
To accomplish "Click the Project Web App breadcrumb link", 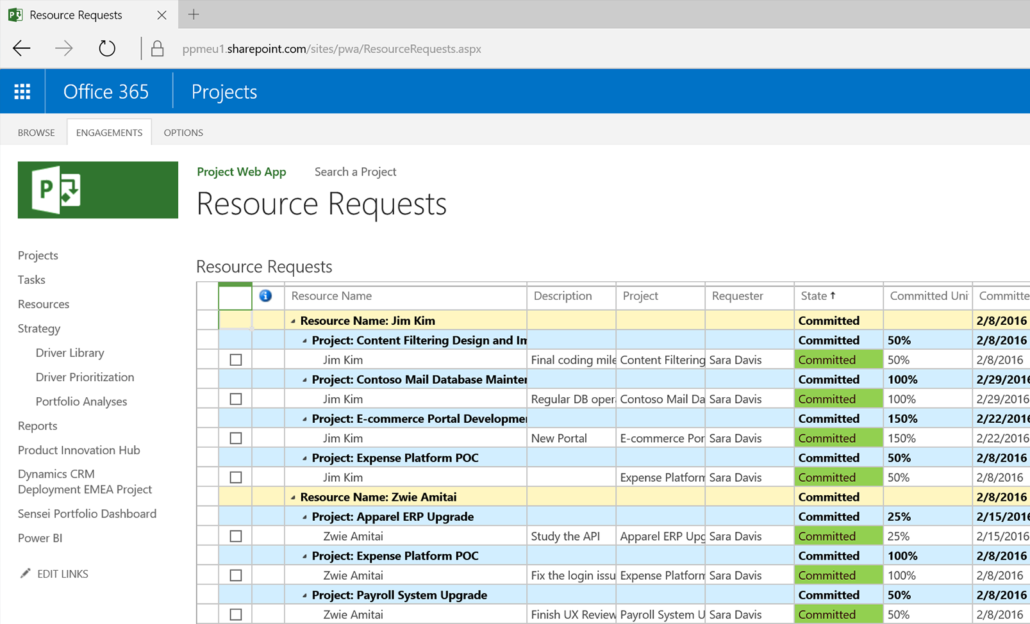I will tap(242, 171).
